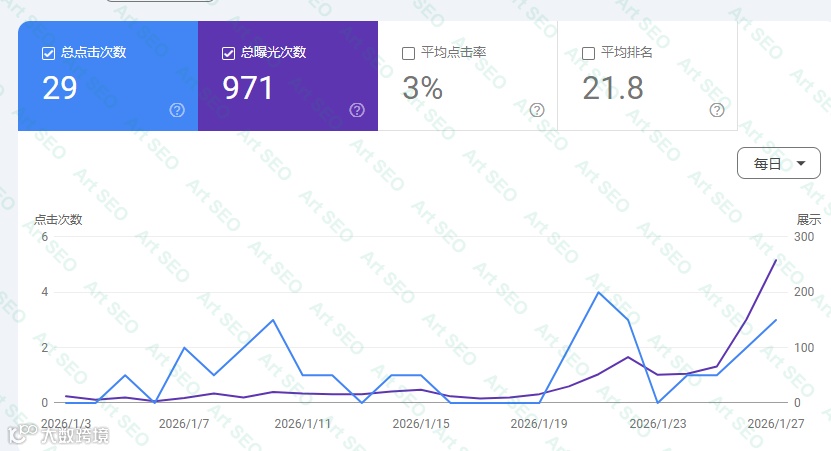
Task: Click the blue clicks peak at value 3 near 2026/1/11
Action: [x=273, y=320]
